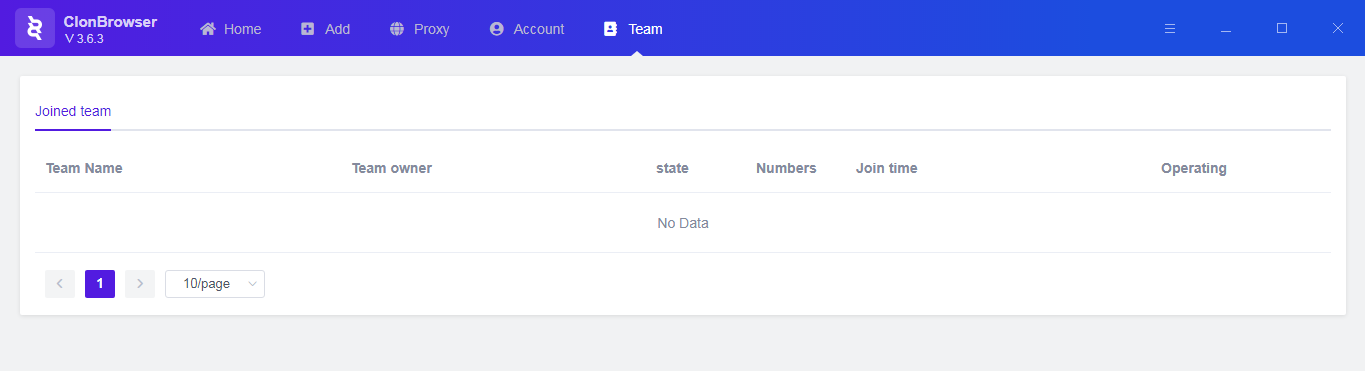
Task: Click the Team owner column header
Action: 392,168
